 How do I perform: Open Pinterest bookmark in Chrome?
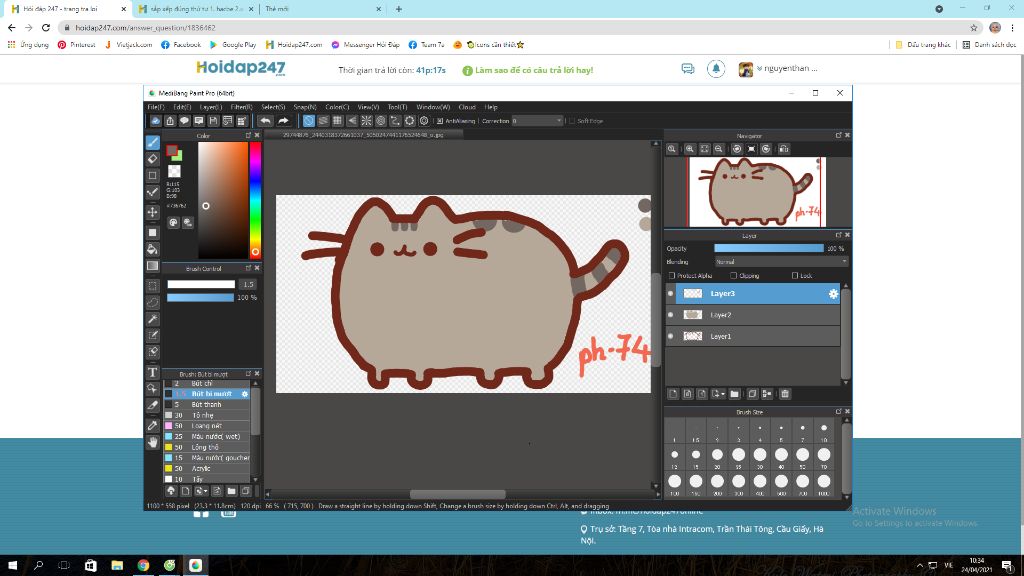[x=76, y=45]
